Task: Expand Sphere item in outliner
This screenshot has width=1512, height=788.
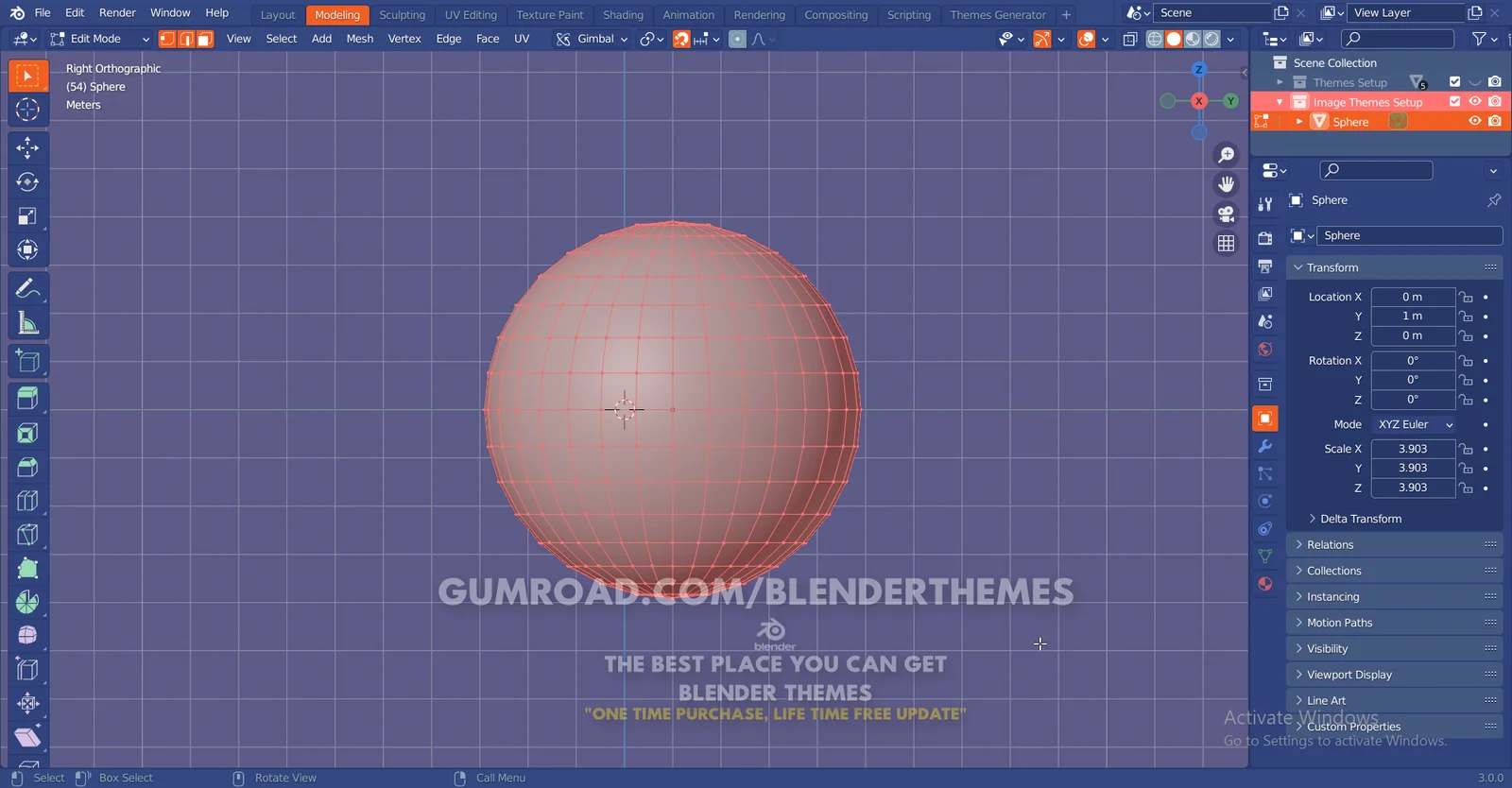Action: tap(1299, 122)
